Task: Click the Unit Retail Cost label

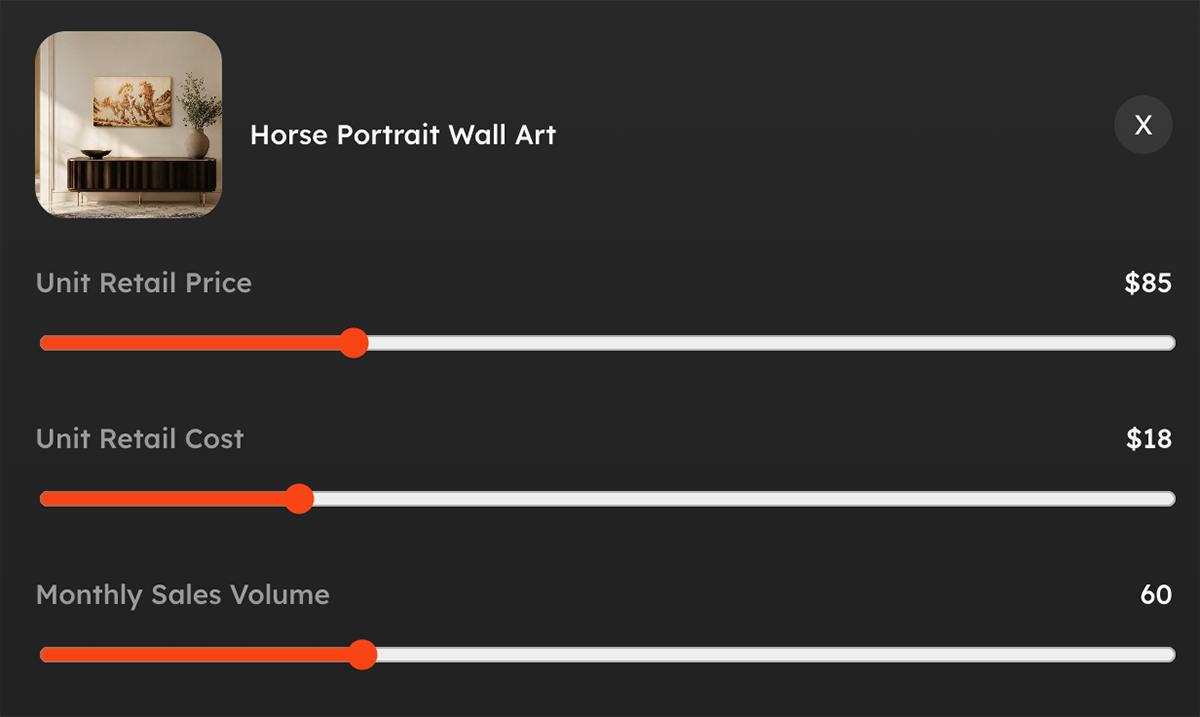Action: coord(140,439)
